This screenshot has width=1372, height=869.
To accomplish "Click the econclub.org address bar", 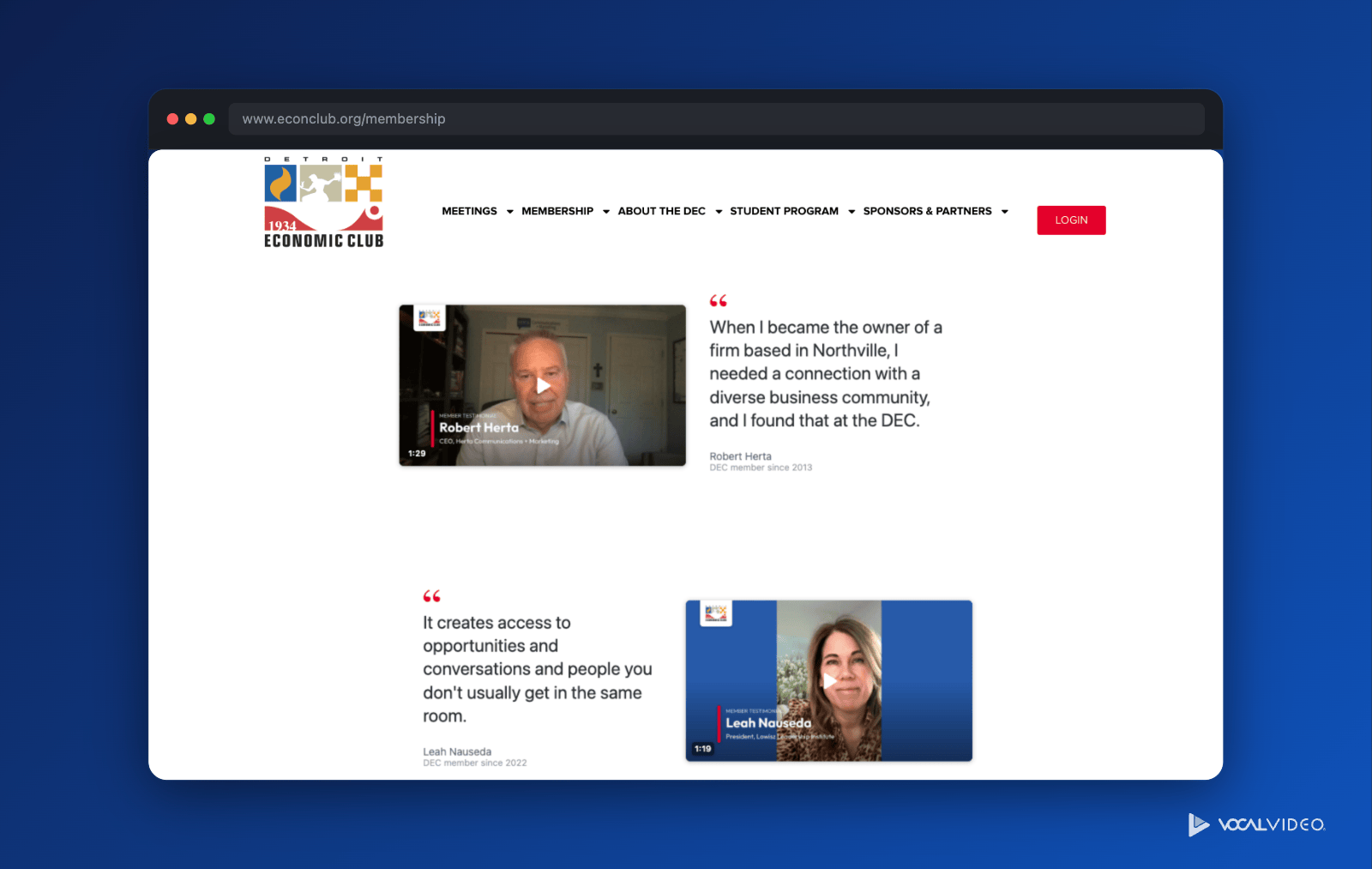I will click(x=716, y=119).
